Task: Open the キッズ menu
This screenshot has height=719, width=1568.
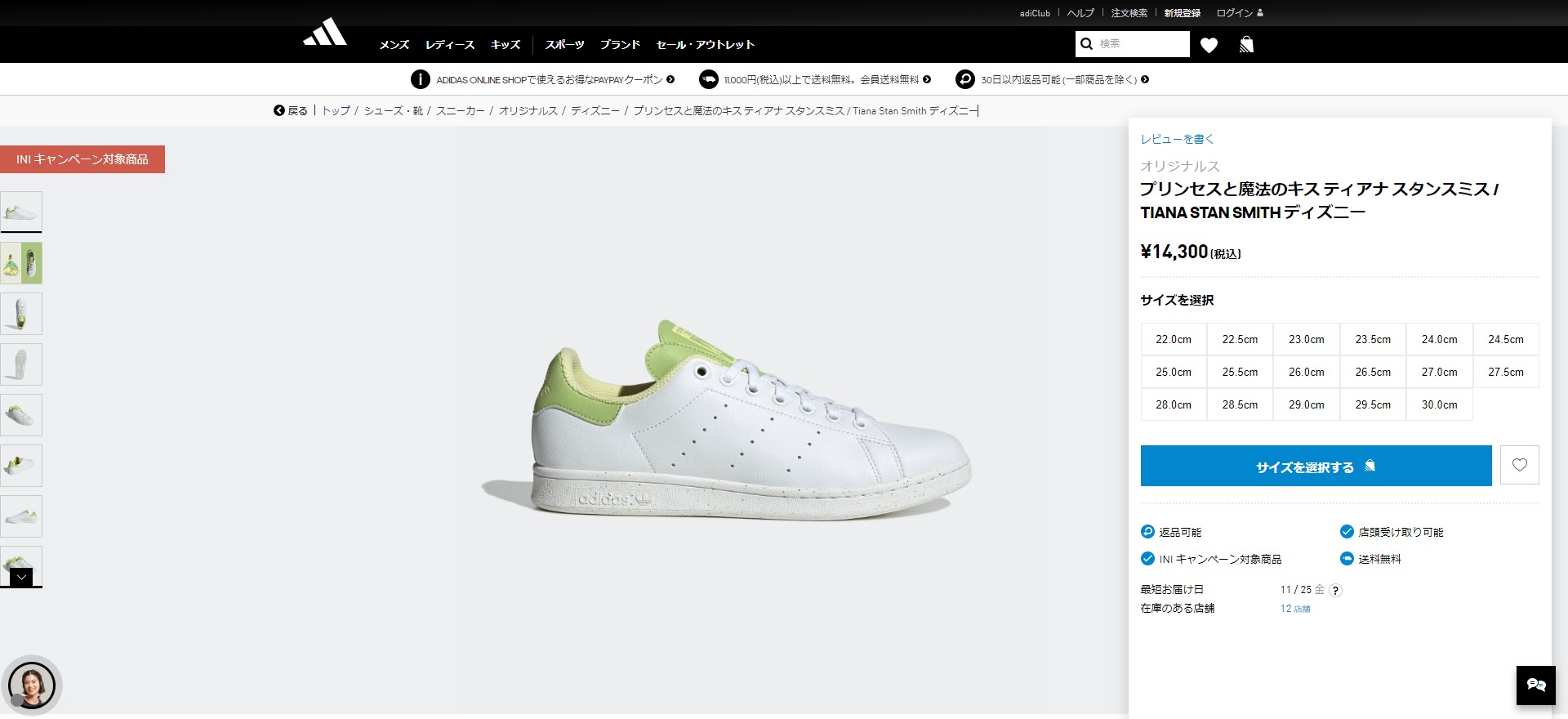Action: click(506, 45)
